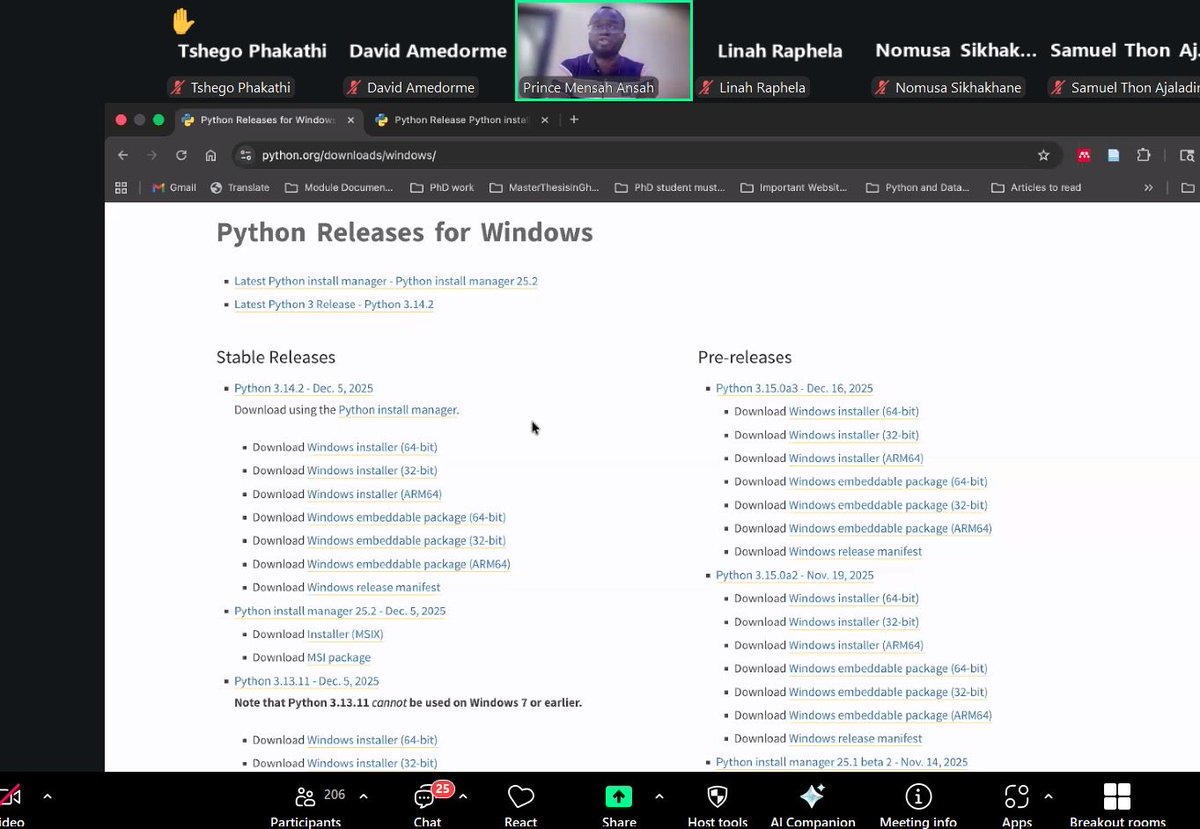Open MasterThesisinGh... bookmark folder
This screenshot has width=1200, height=829.
(545, 187)
